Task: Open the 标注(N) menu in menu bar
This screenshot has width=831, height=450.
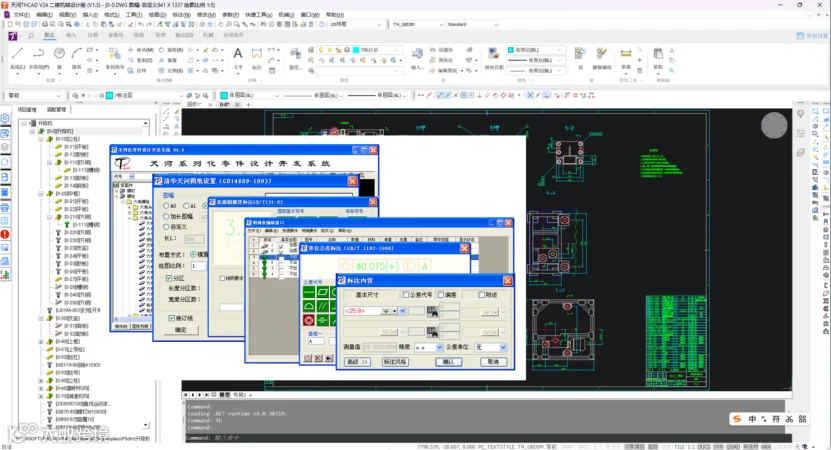Action: (x=181, y=15)
